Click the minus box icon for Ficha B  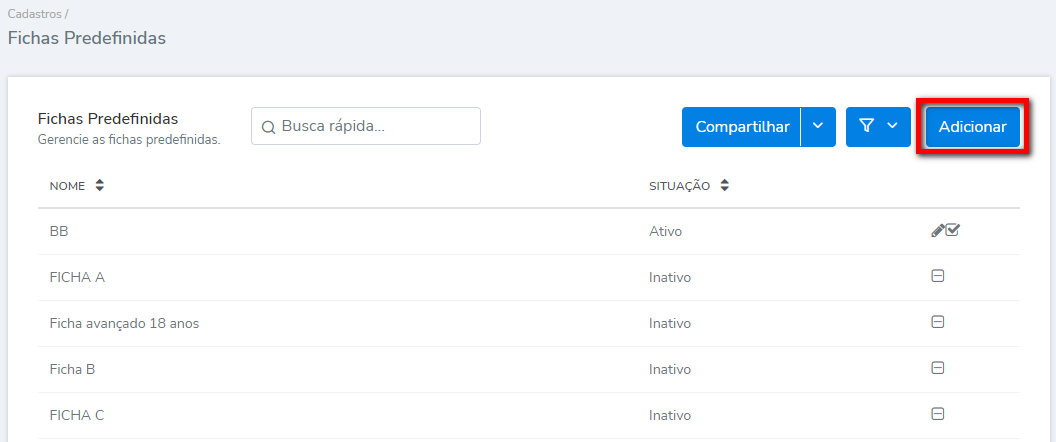tap(938, 368)
